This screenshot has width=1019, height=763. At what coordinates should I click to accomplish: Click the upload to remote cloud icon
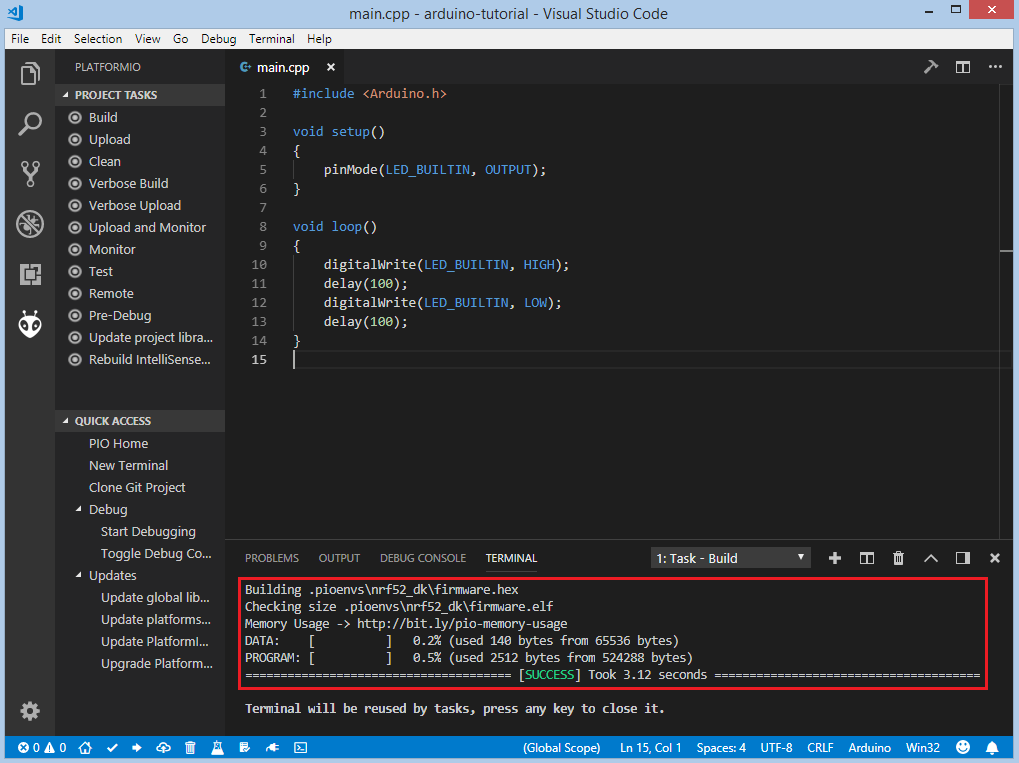(x=163, y=748)
